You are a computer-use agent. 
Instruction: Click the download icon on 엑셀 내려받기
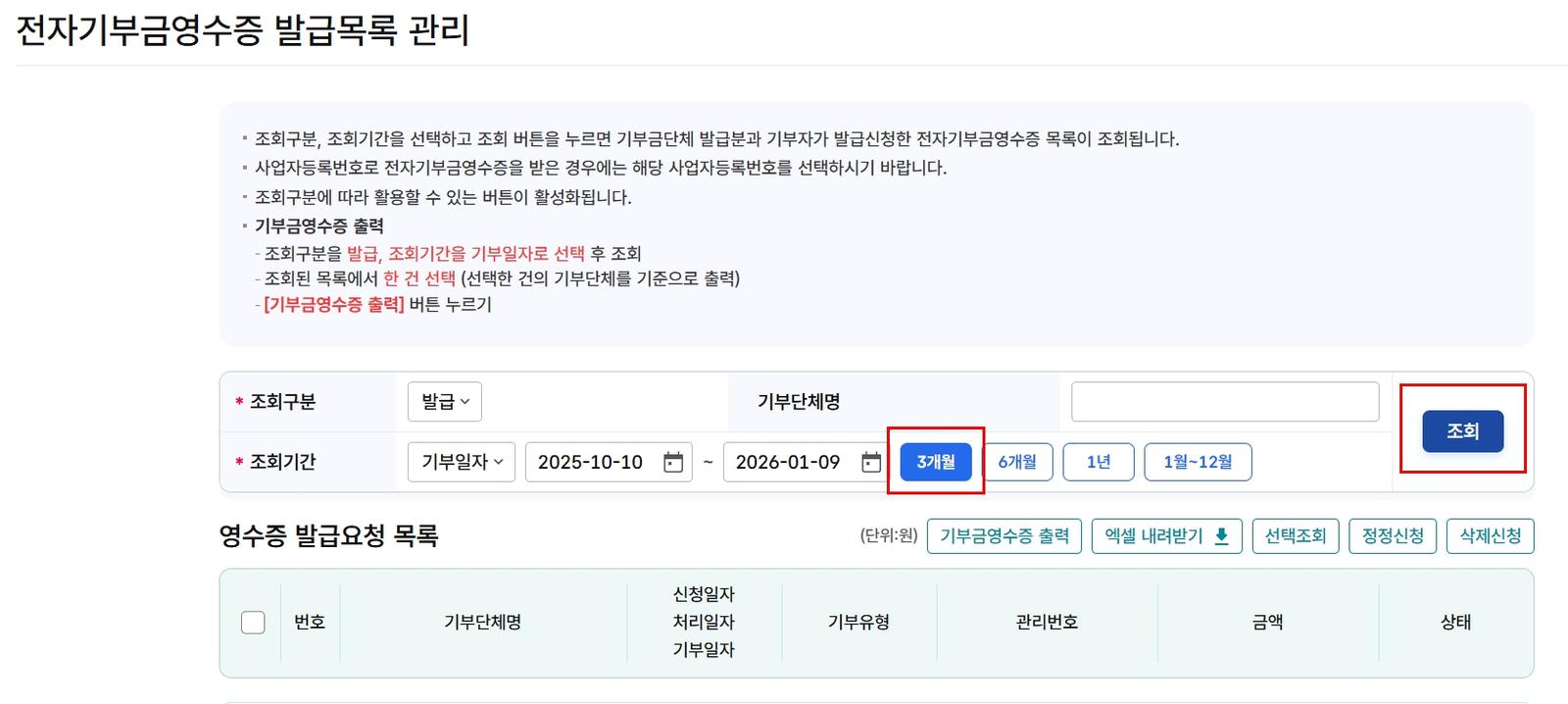click(x=1221, y=536)
